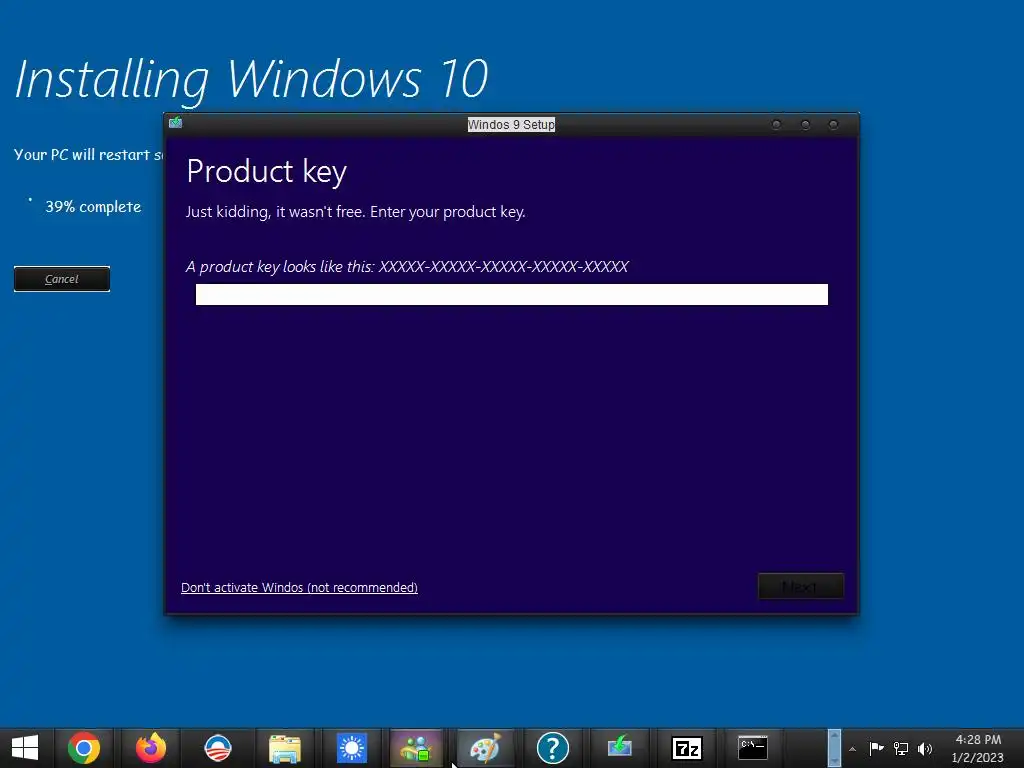Launch Google Chrome from the taskbar
Screen dimensions: 1024x768
(84, 748)
